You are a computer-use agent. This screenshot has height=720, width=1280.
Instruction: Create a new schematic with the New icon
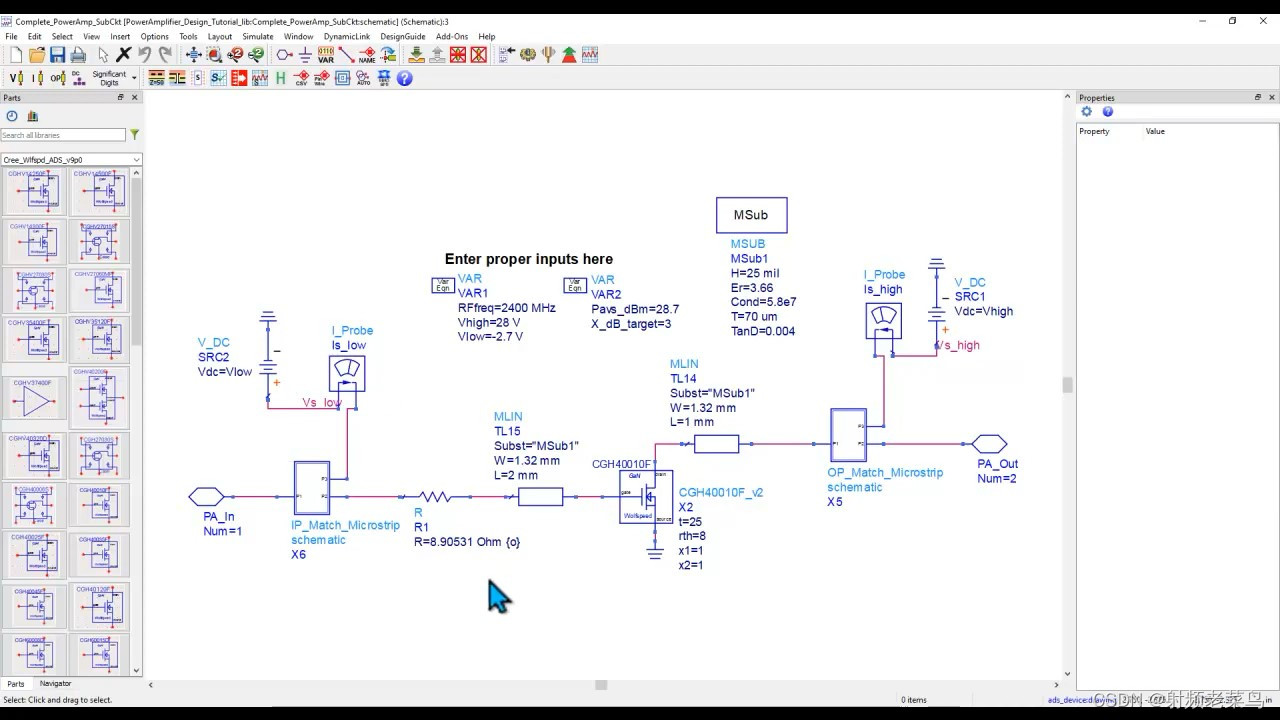pos(16,55)
